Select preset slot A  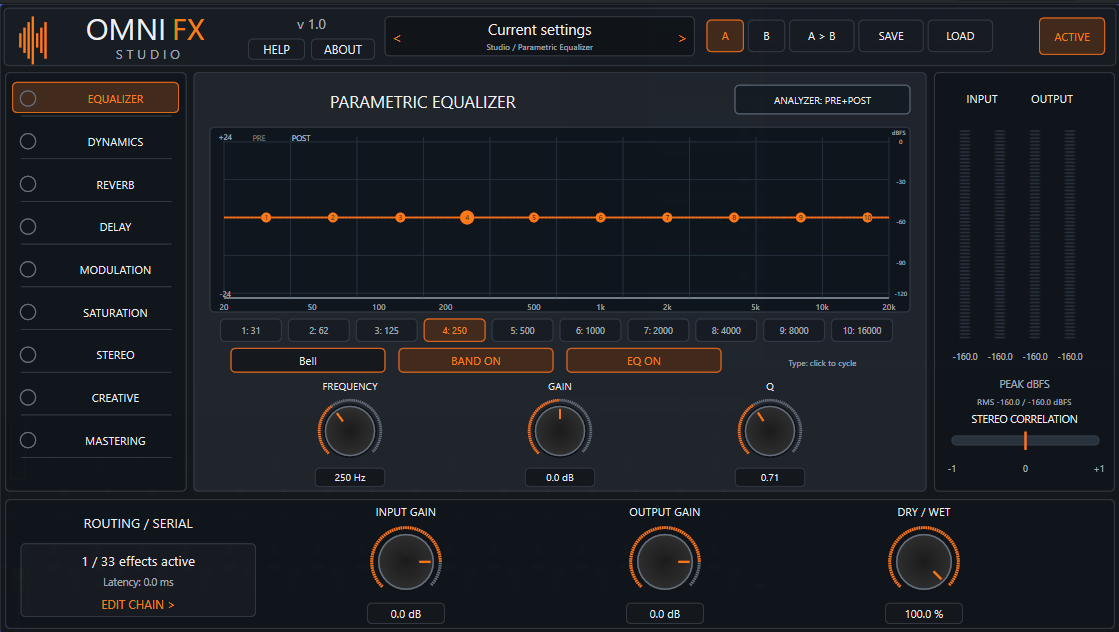click(725, 36)
